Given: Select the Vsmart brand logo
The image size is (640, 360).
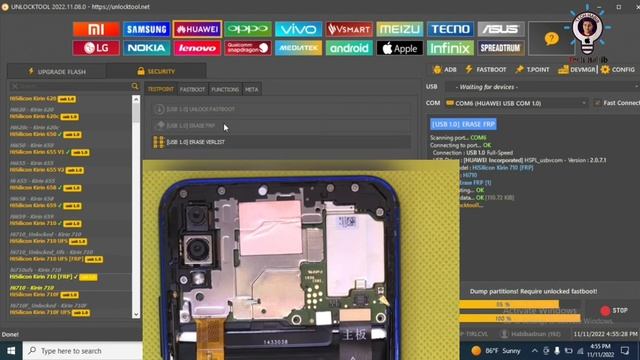Looking at the screenshot, I should (349, 29).
